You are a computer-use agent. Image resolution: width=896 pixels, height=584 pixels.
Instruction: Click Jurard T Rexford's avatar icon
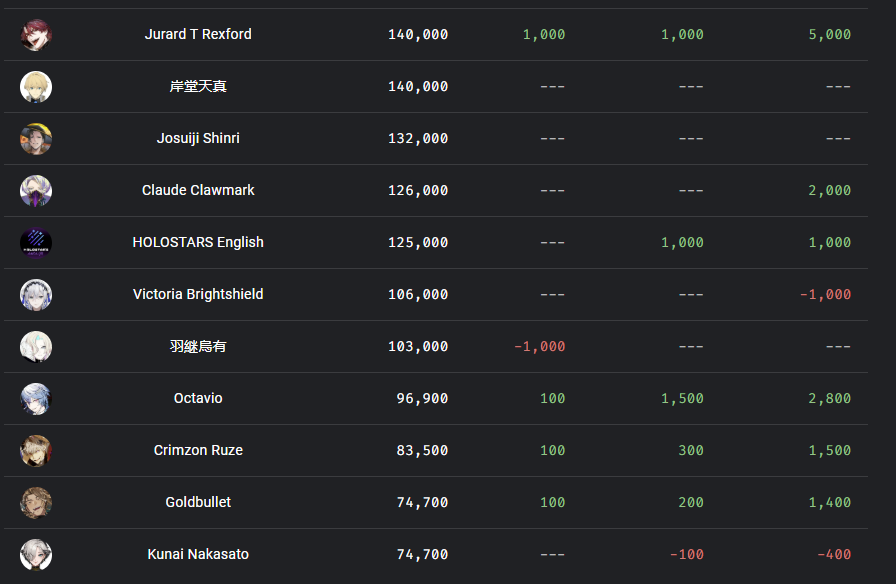click(36, 35)
